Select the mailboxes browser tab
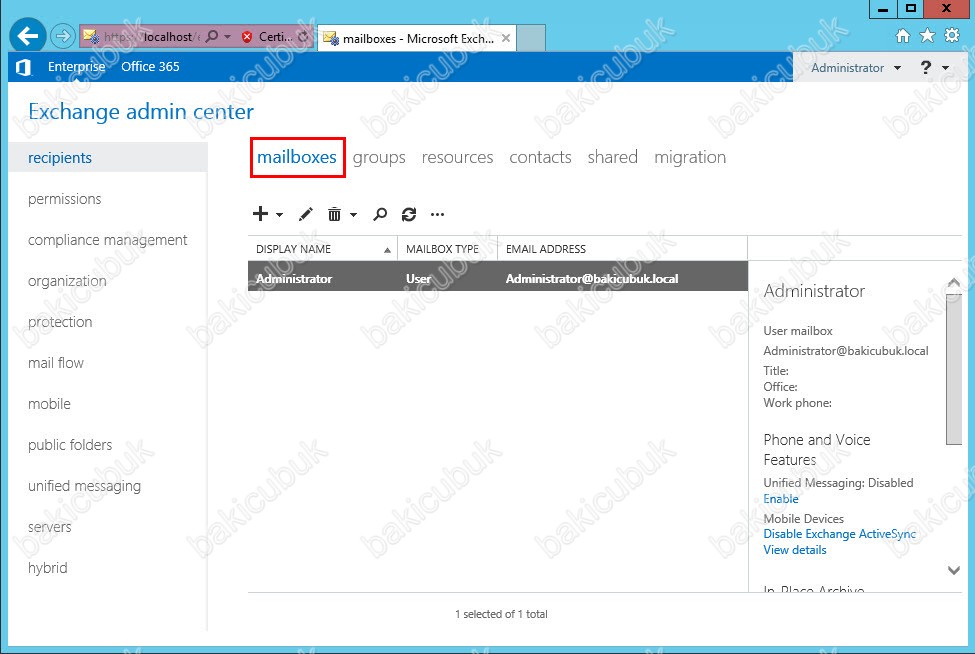This screenshot has height=654, width=975. (417, 39)
